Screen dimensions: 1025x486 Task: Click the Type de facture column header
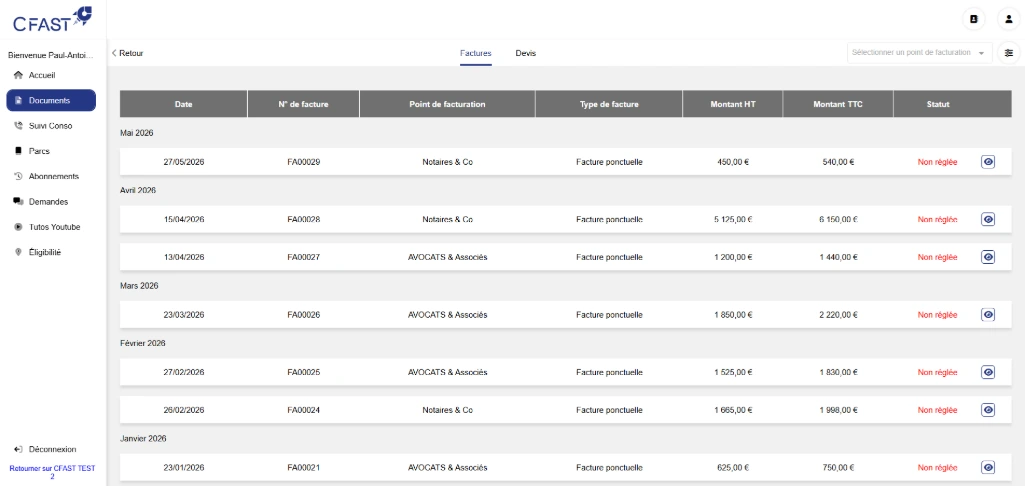609,104
